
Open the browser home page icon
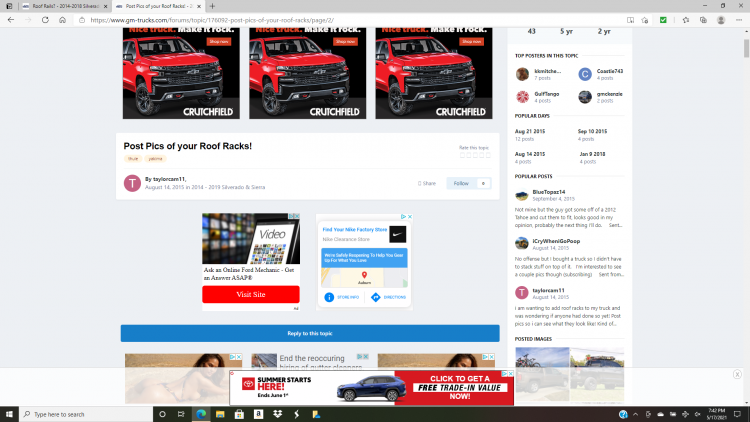tap(63, 20)
